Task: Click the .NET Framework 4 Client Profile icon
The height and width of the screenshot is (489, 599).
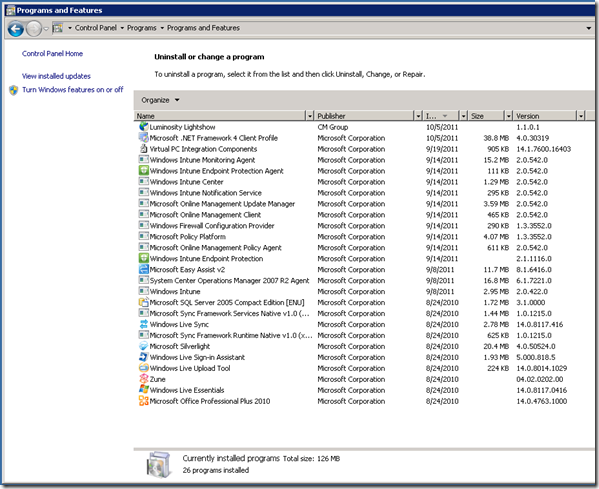Action: click(x=143, y=138)
